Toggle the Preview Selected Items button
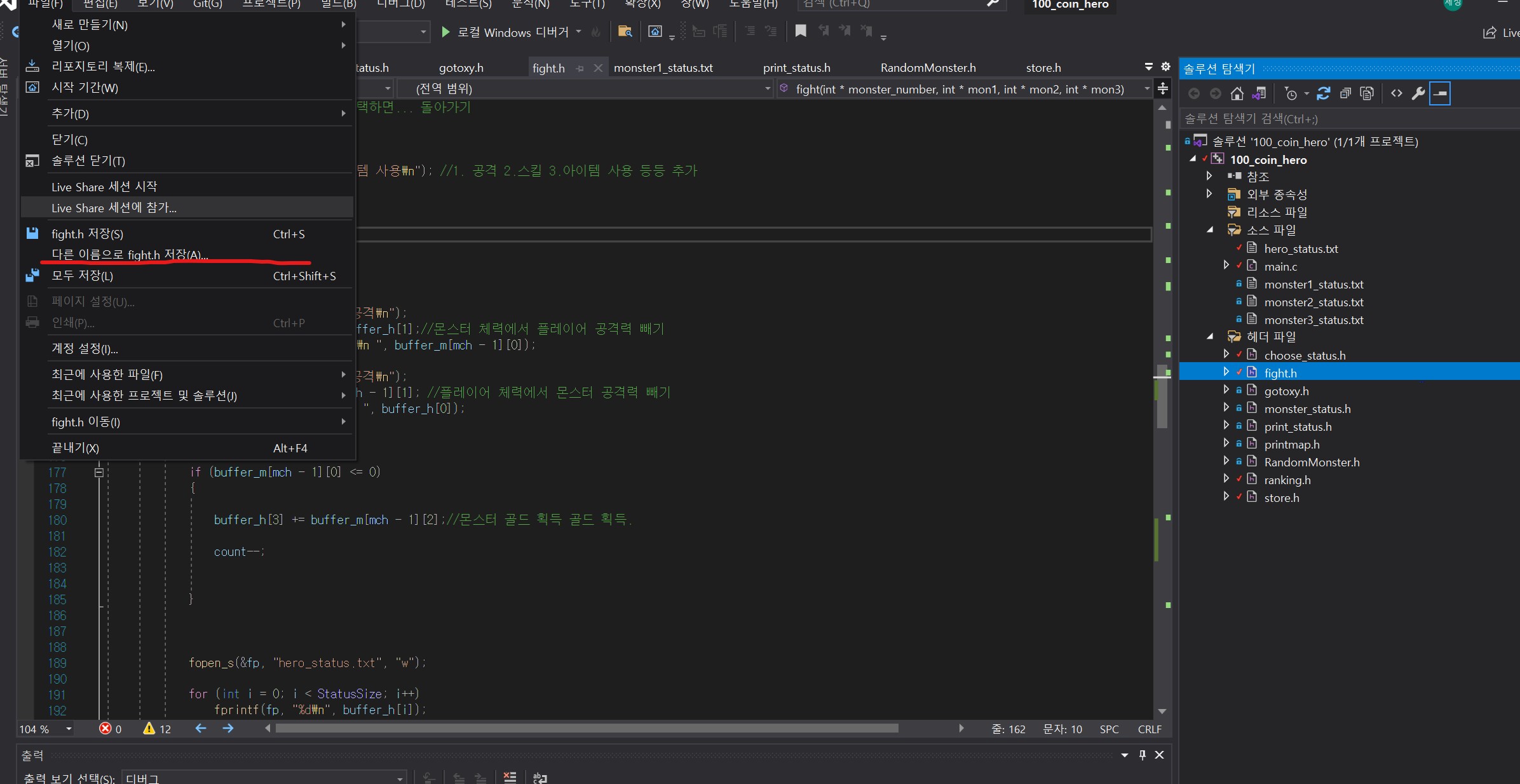Viewport: 1520px width, 784px height. coord(1440,94)
